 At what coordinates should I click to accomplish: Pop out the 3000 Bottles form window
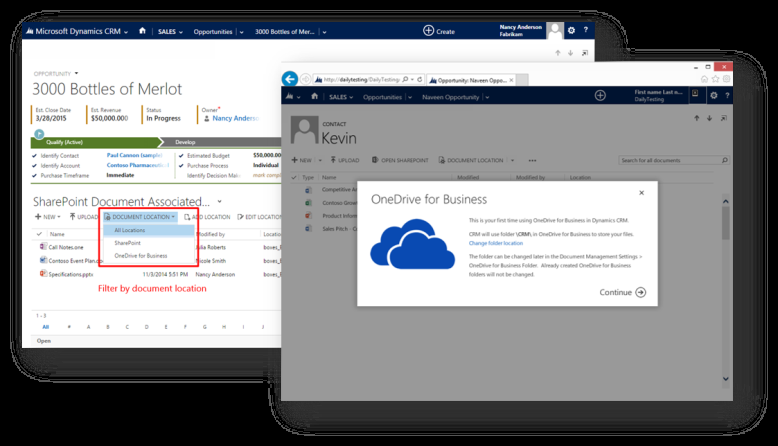coord(585,53)
